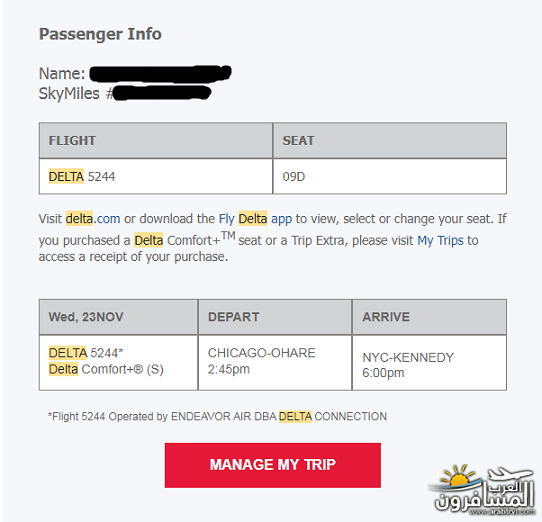Screen dimensions: 542x522
Task: Select the DELTA 5244 flight cell
Action: click(156, 176)
